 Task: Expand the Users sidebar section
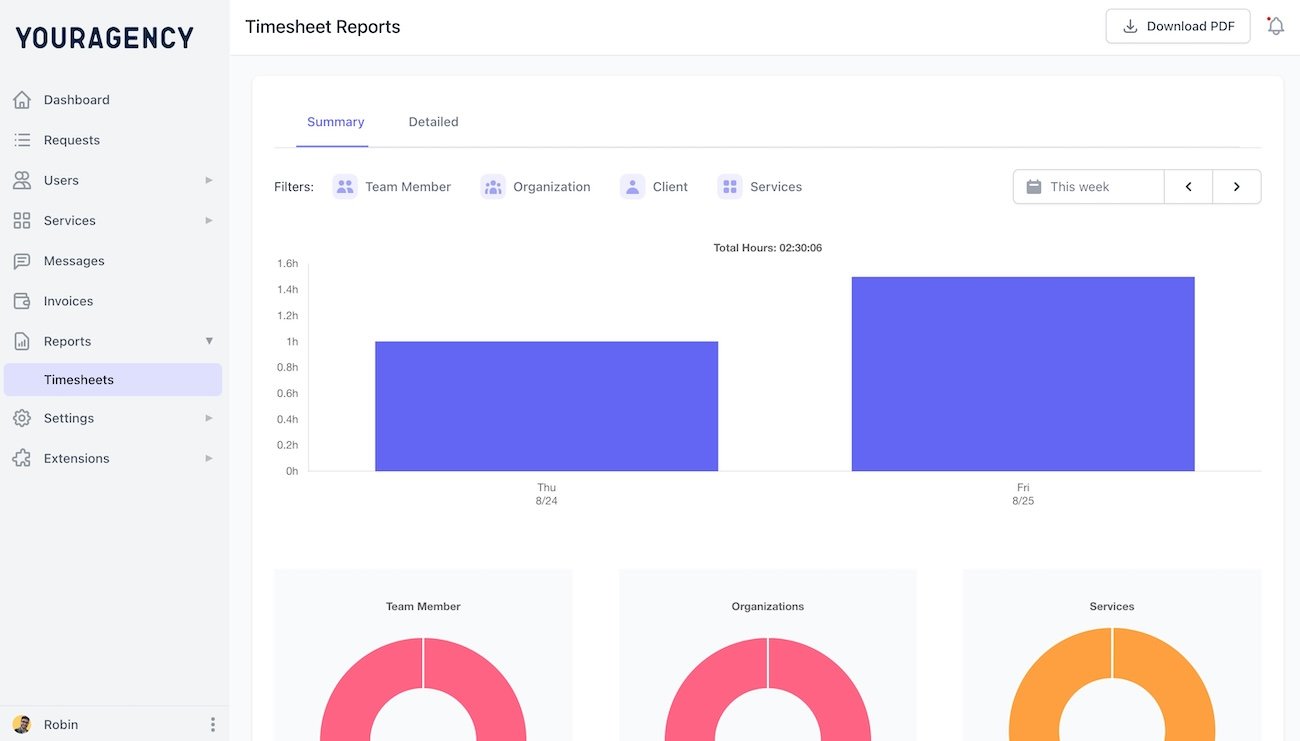pyautogui.click(x=209, y=180)
